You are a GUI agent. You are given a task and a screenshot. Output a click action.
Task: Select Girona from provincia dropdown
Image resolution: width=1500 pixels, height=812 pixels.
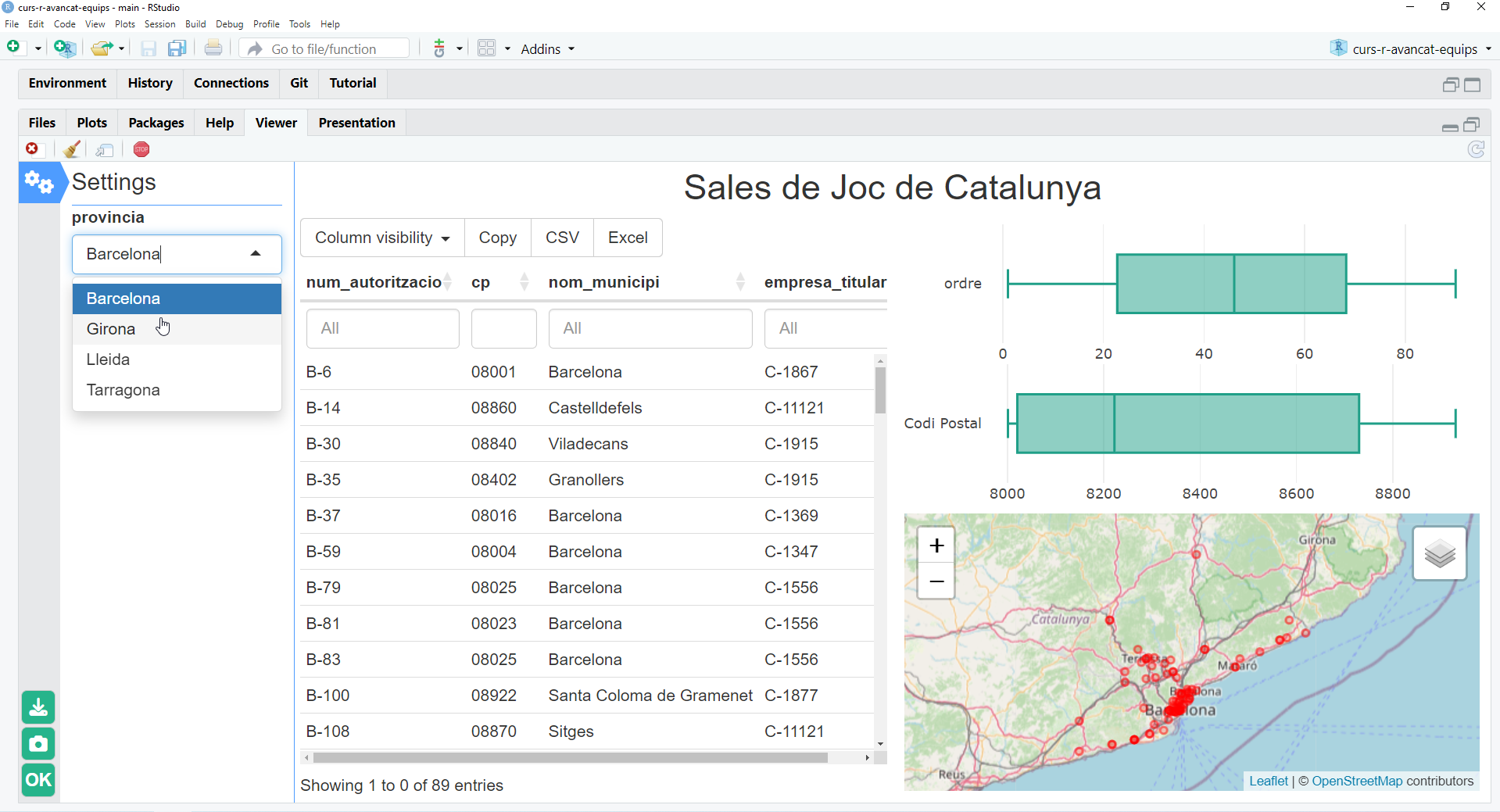coord(111,329)
